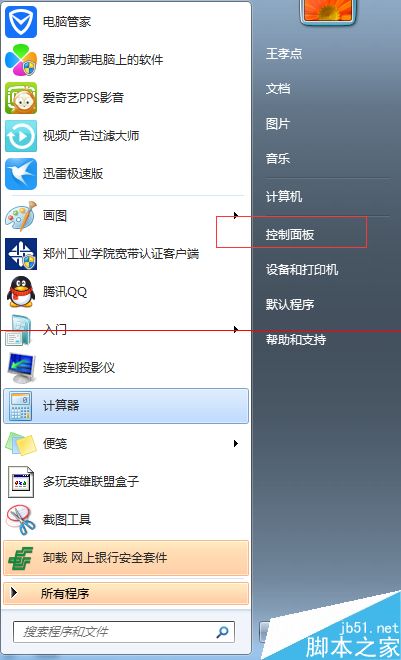This screenshot has width=401, height=660.
Task: Click the 搜索程序和文件 search box
Action: pos(124,631)
